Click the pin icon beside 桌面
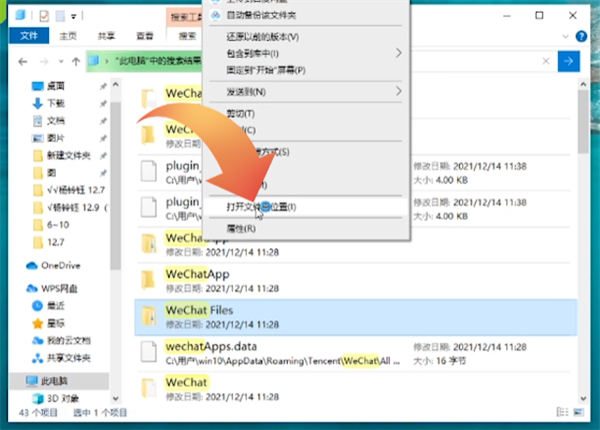This screenshot has height=430, width=600. tap(103, 86)
